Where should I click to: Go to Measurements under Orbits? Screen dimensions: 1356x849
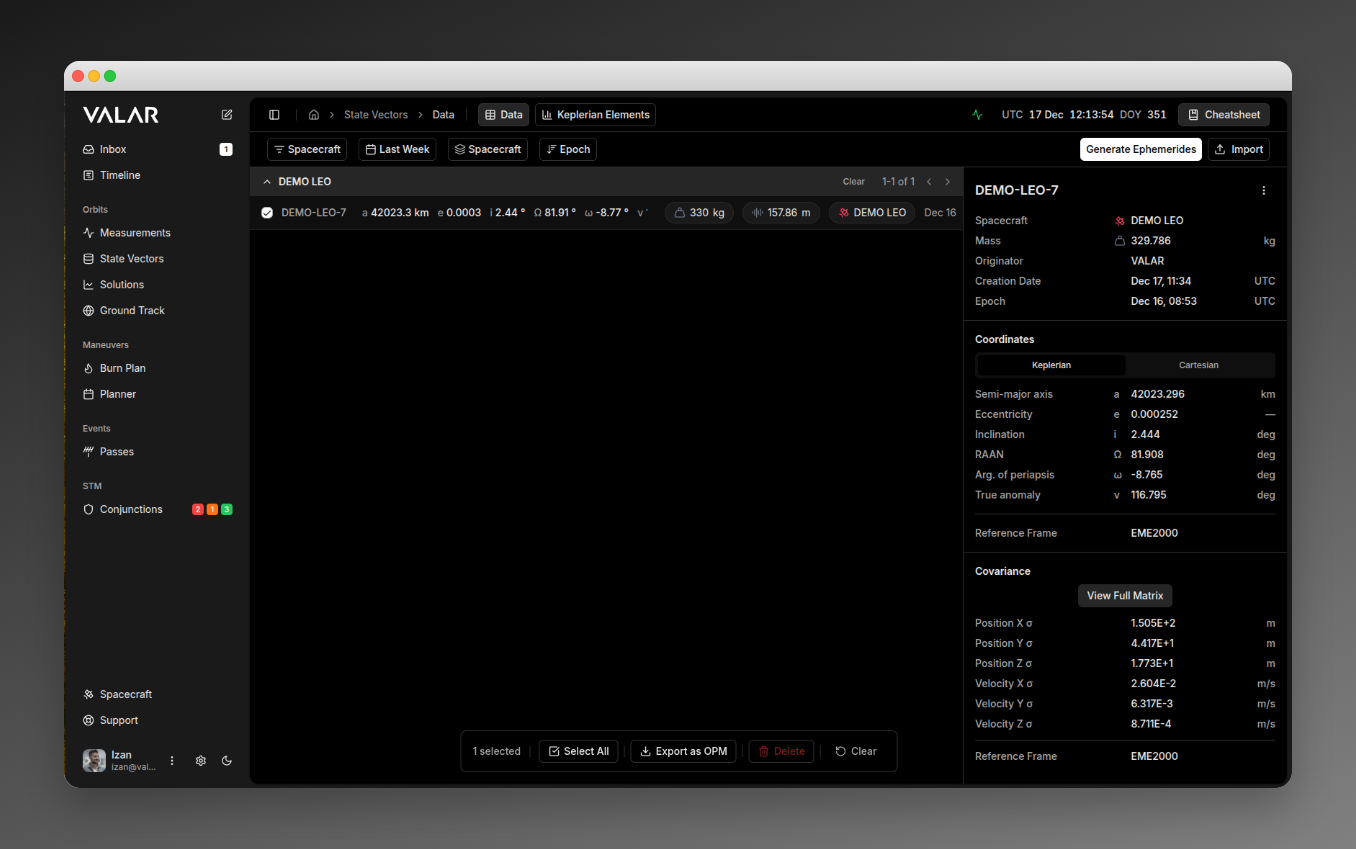coord(135,233)
